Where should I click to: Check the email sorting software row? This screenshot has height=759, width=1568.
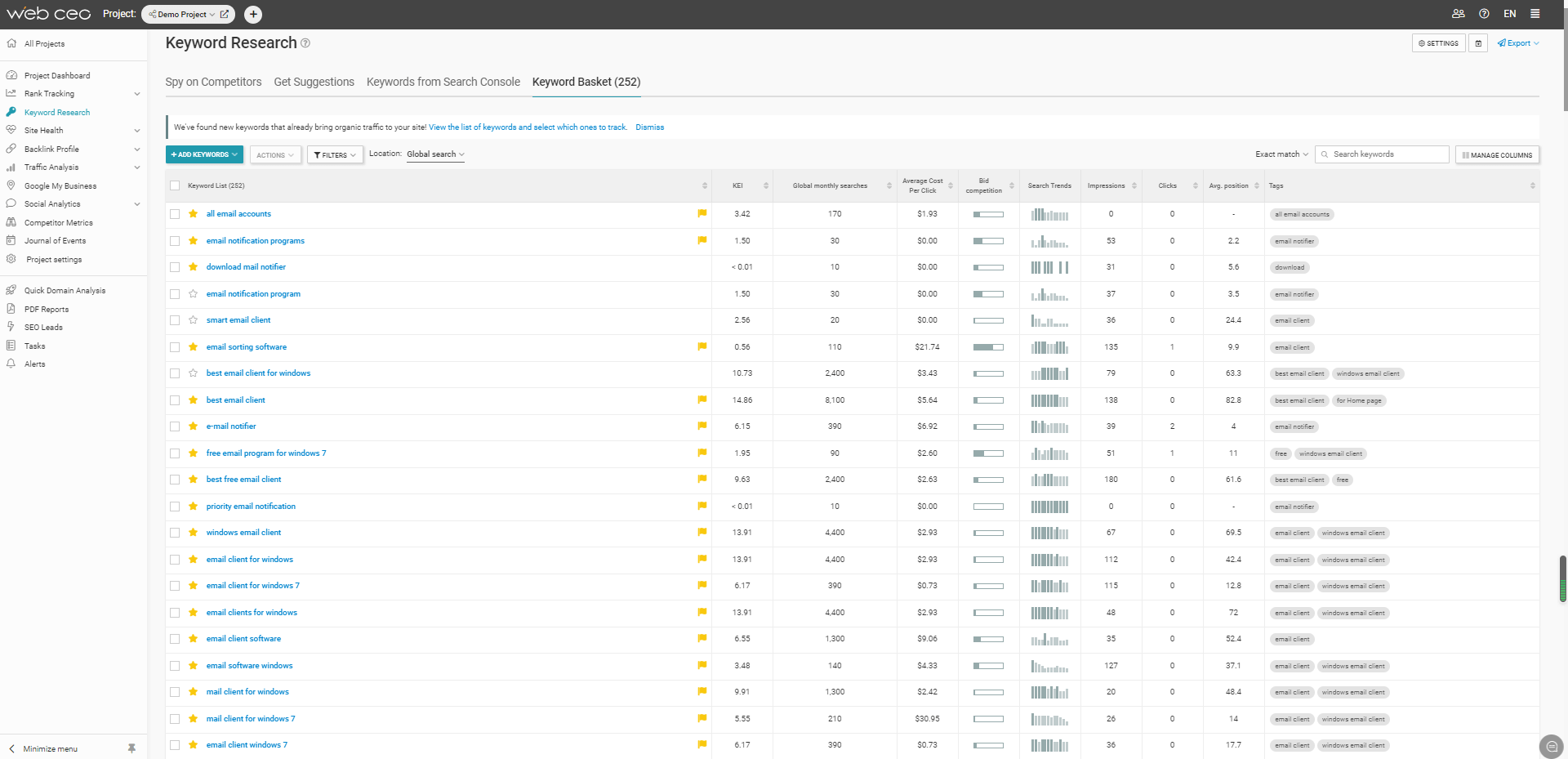[x=175, y=347]
